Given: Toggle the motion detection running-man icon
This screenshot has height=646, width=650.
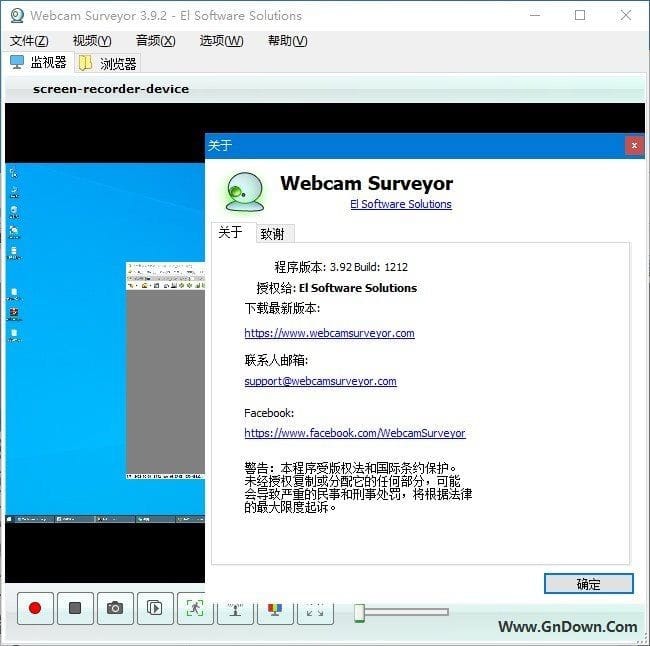Looking at the screenshot, I should click(x=194, y=608).
